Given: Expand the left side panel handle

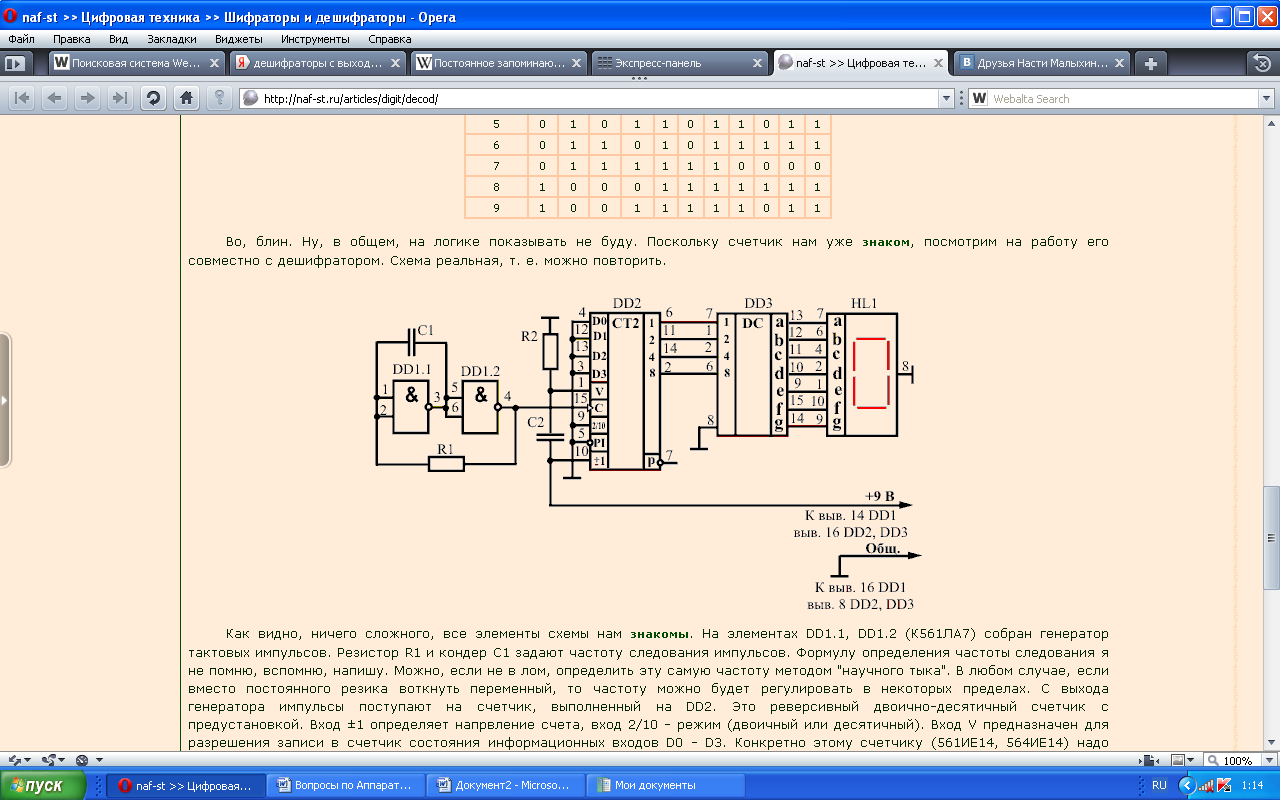Looking at the screenshot, I should pyautogui.click(x=5, y=400).
